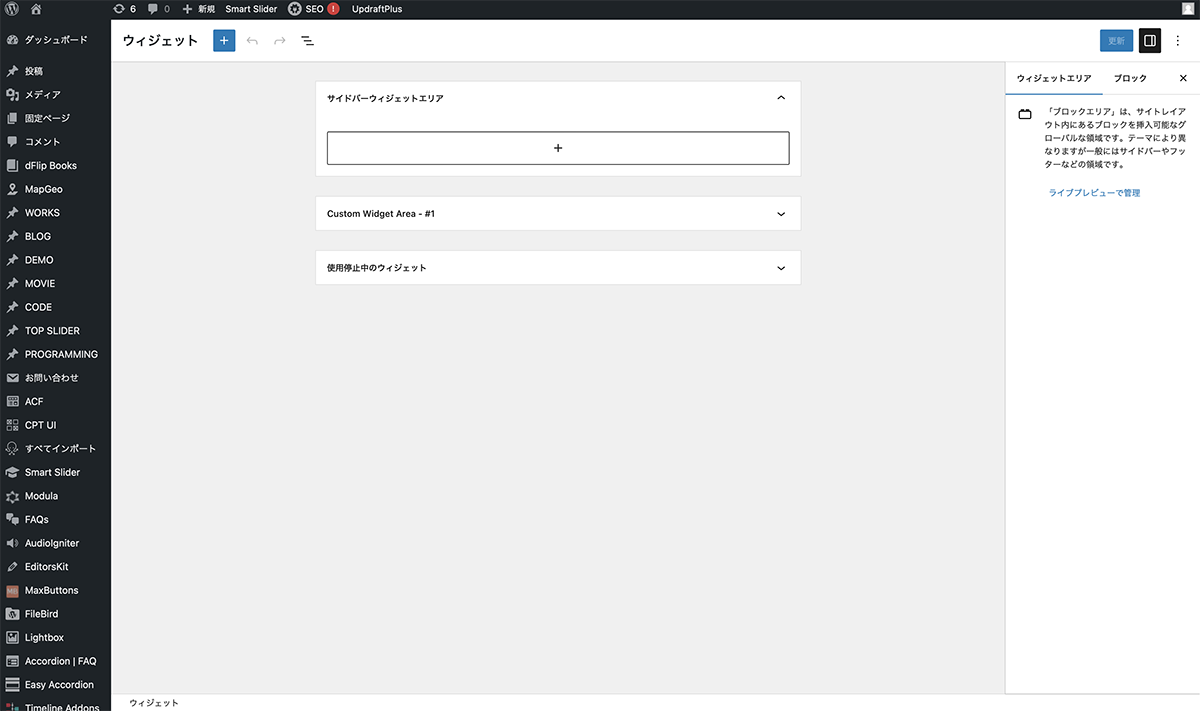Click the WordPress logo in admin bar
The width and height of the screenshot is (1200, 711).
coord(11,9)
